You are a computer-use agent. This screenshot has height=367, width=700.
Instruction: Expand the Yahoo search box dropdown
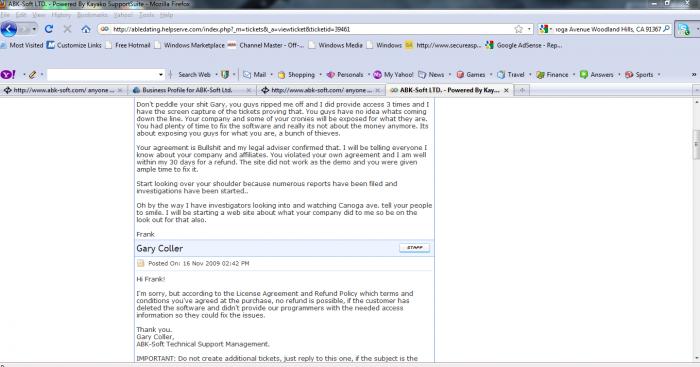[161, 75]
